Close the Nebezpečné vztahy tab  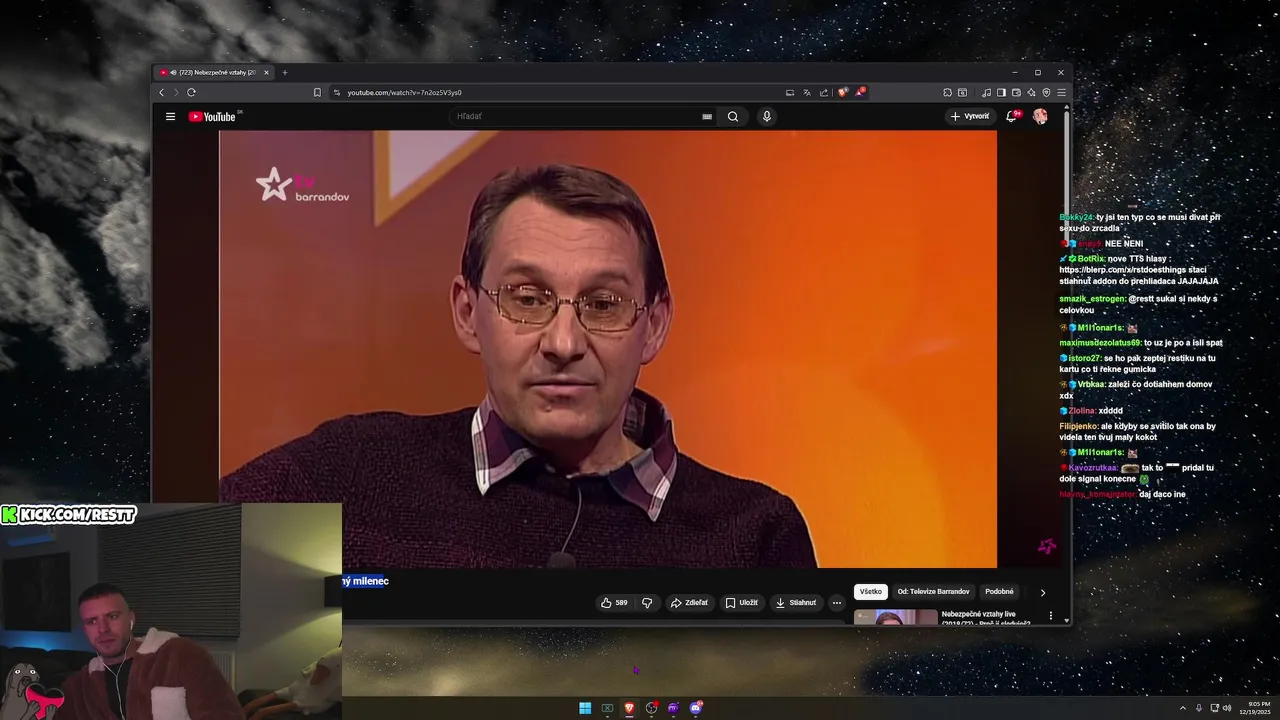[266, 72]
